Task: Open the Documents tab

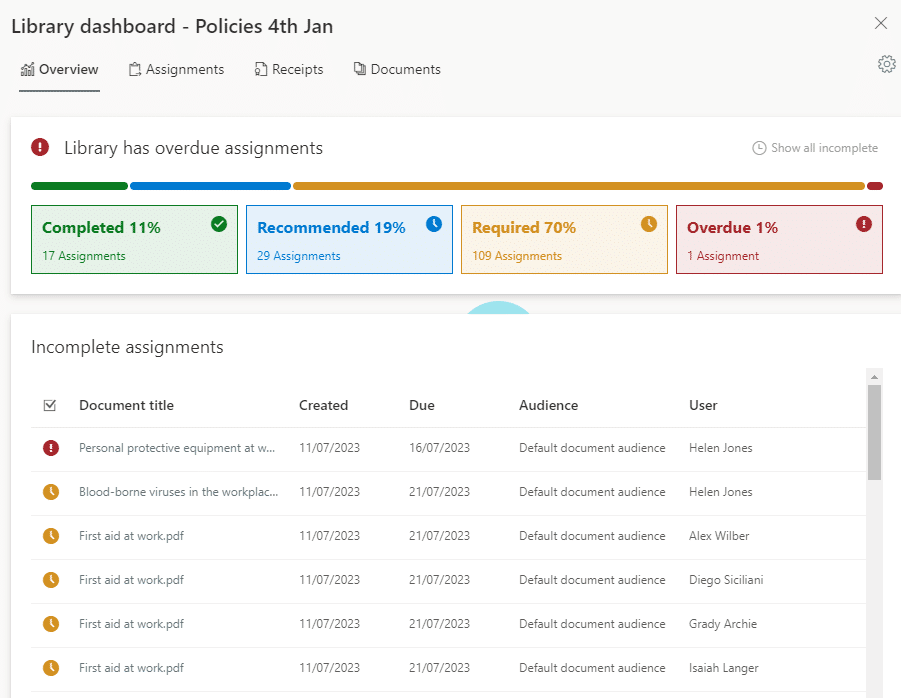Action: [396, 69]
